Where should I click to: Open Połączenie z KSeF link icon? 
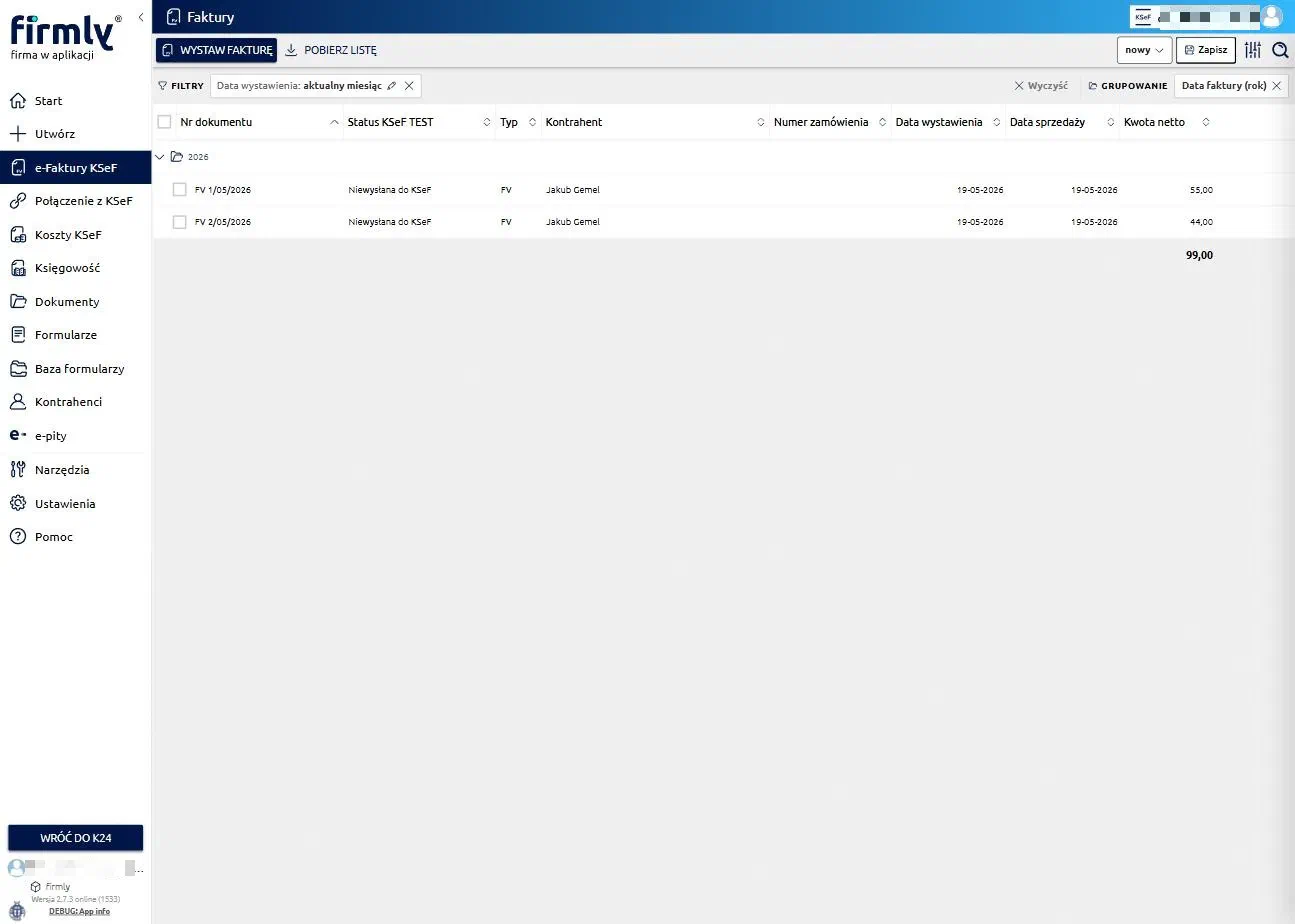click(17, 201)
